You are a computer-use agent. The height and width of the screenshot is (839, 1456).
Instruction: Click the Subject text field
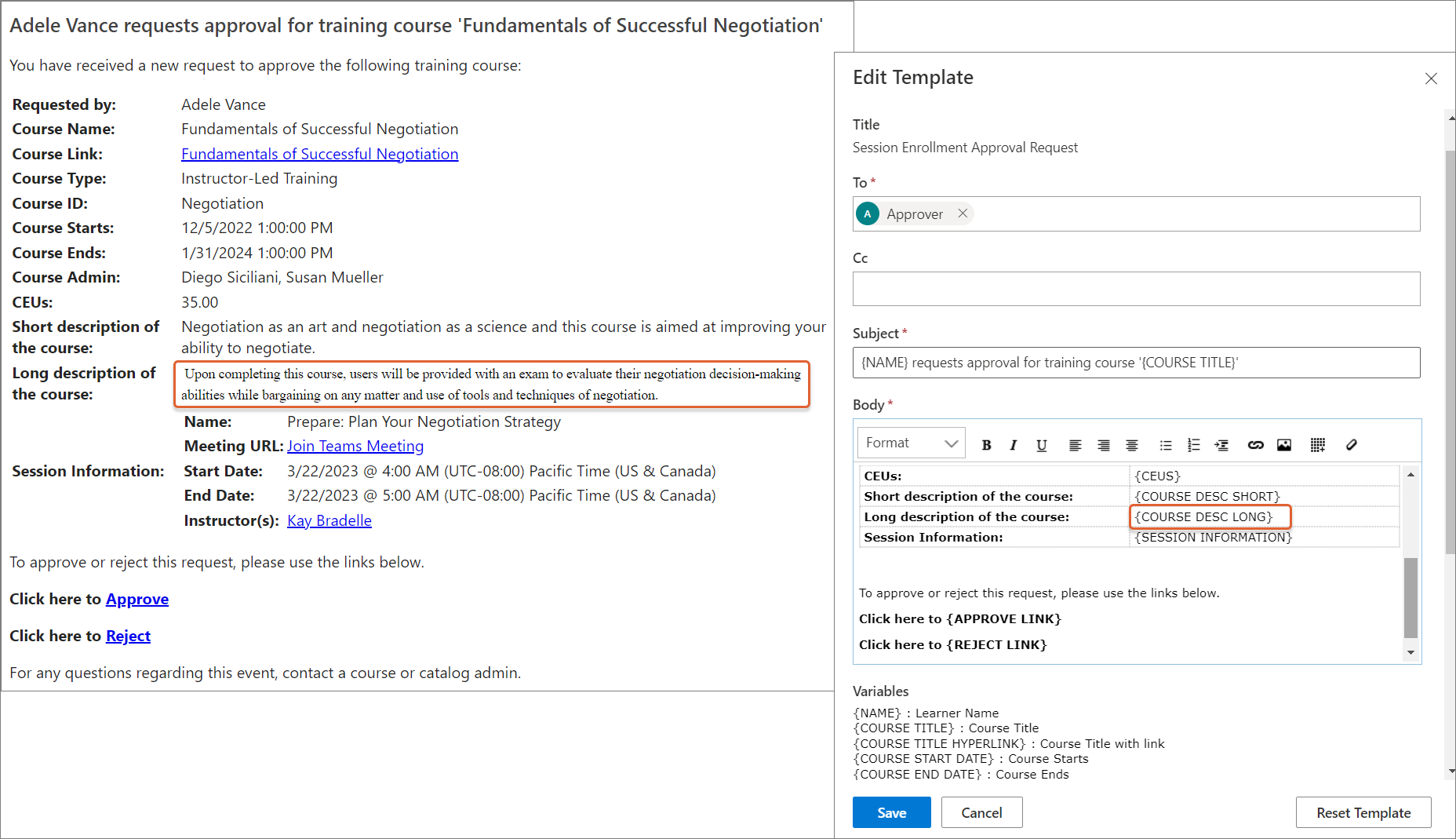[x=1136, y=363]
